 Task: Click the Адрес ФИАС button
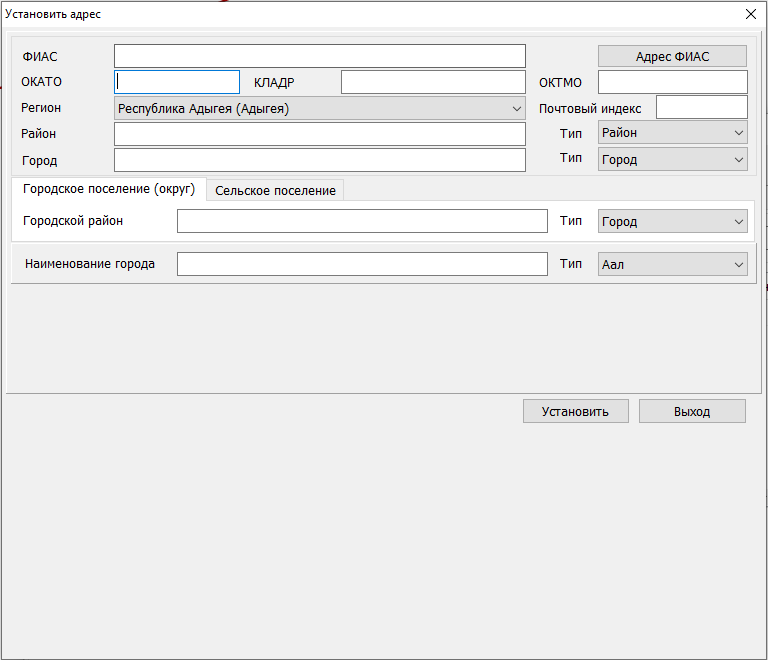(672, 57)
